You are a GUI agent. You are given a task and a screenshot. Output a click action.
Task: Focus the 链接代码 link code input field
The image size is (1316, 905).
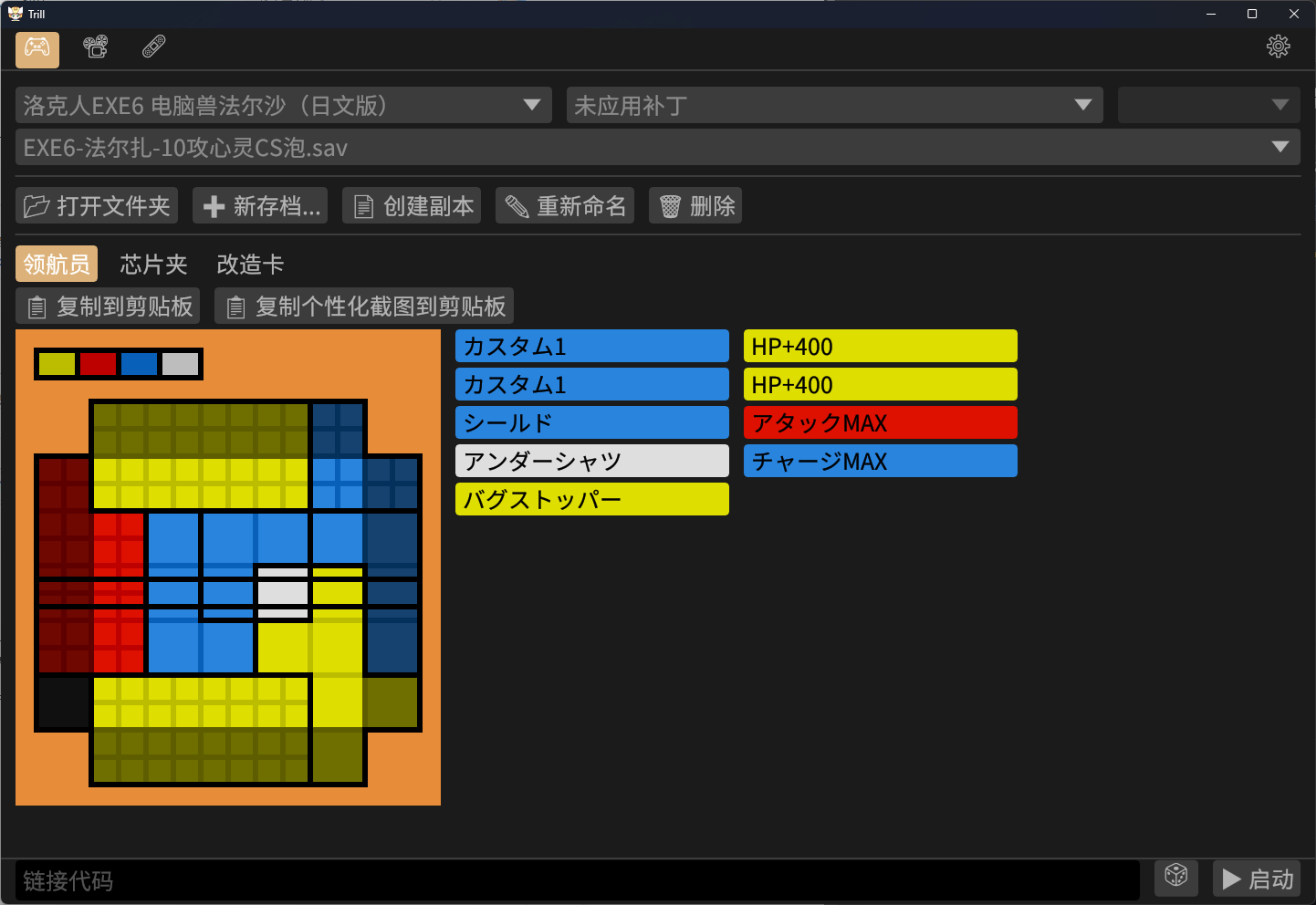(x=577, y=880)
